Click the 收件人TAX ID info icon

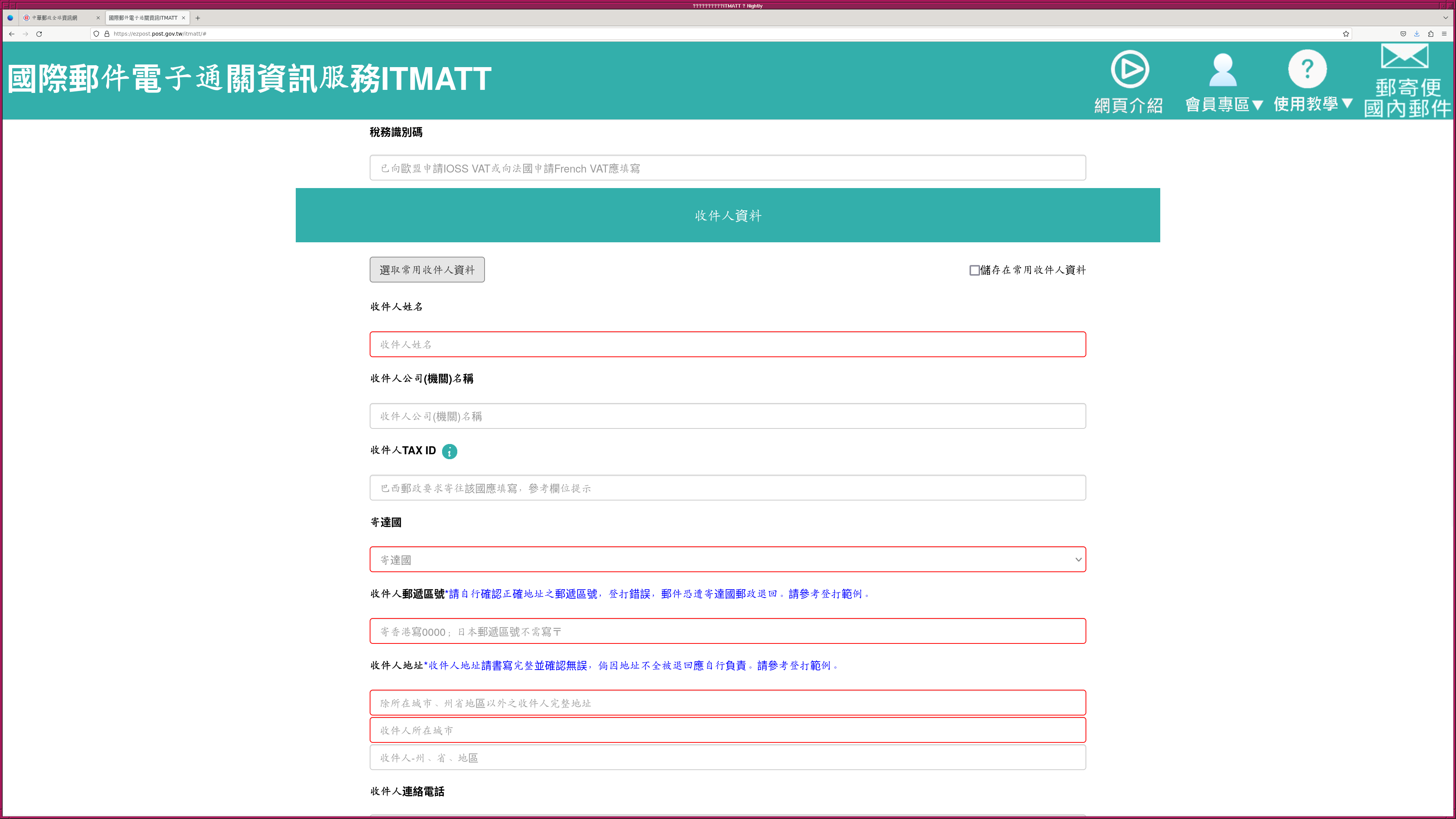click(x=449, y=451)
